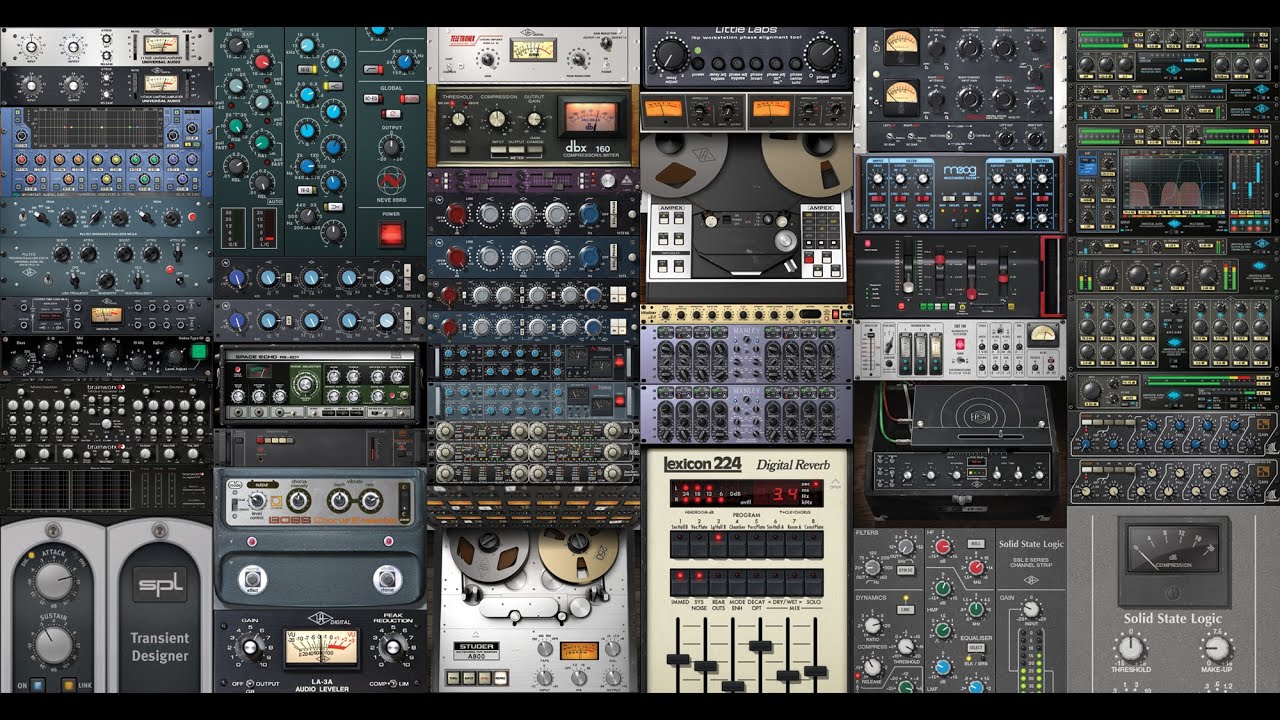The height and width of the screenshot is (720, 1280).
Task: Flip the LA-3A Off/Output/GR switch
Action: [x=250, y=684]
